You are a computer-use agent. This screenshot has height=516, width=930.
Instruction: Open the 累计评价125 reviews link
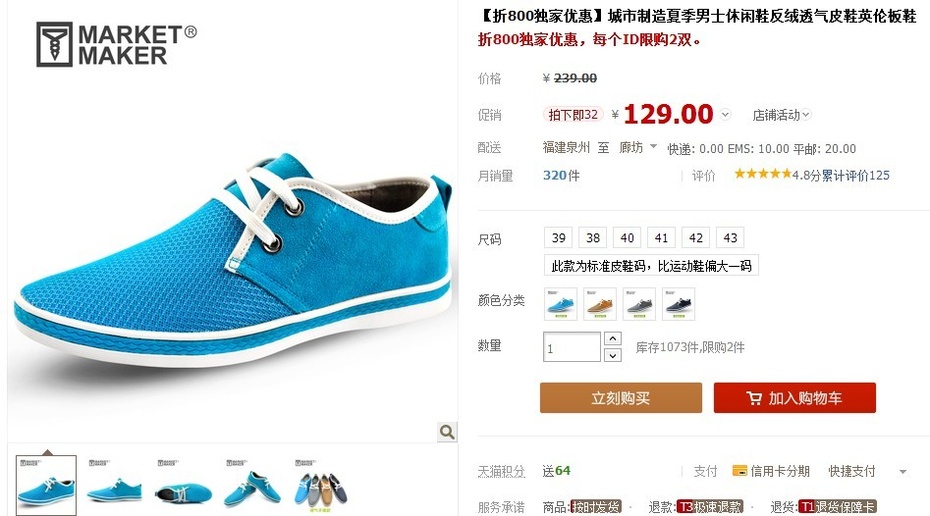click(x=855, y=176)
